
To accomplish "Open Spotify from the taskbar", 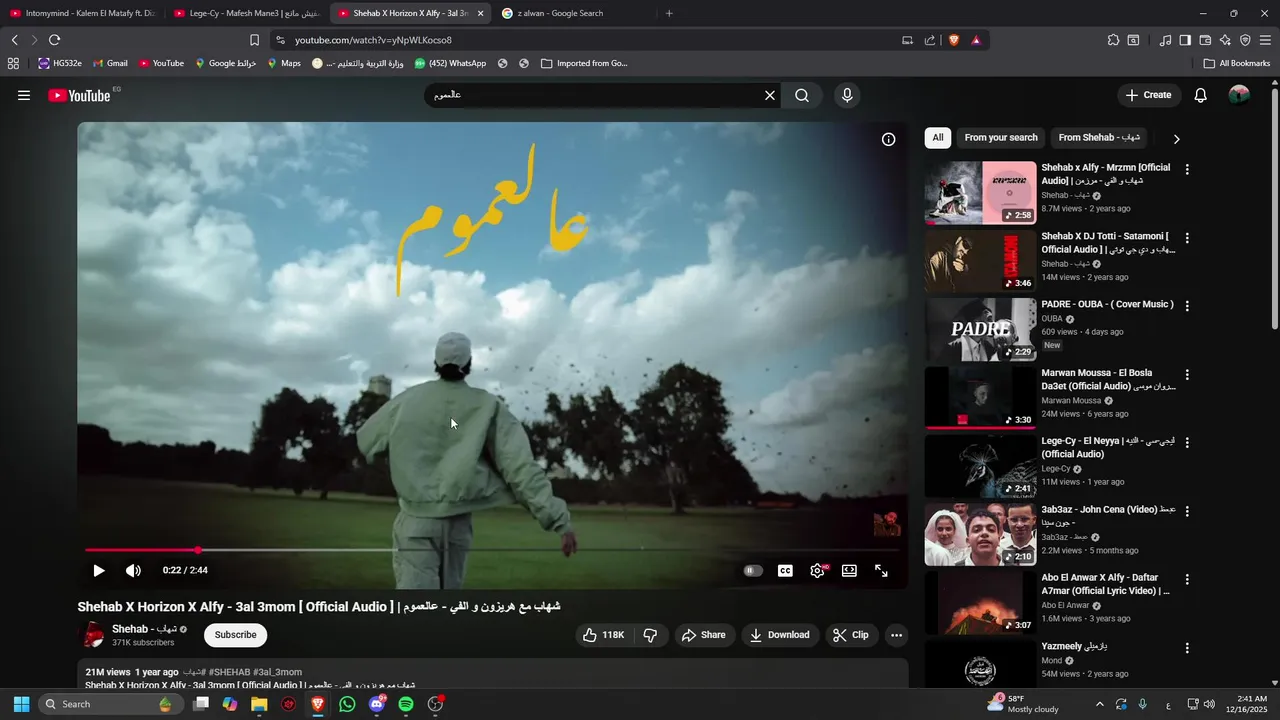I will [406, 704].
